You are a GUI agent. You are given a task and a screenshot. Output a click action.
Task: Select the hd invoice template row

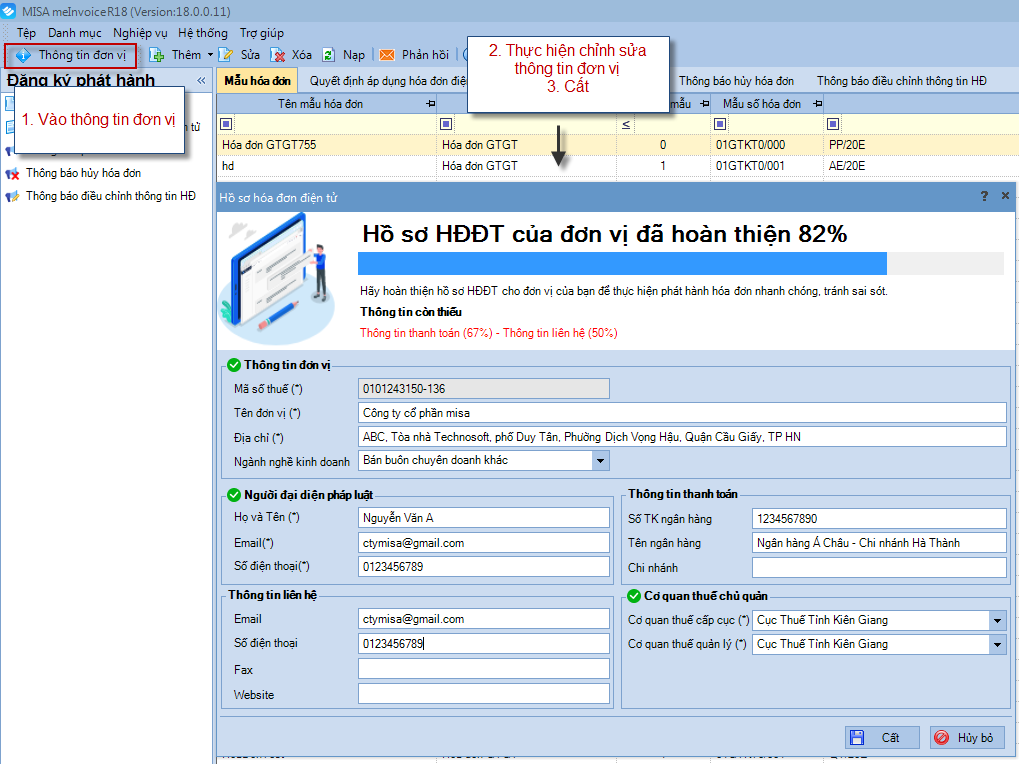tap(617, 166)
